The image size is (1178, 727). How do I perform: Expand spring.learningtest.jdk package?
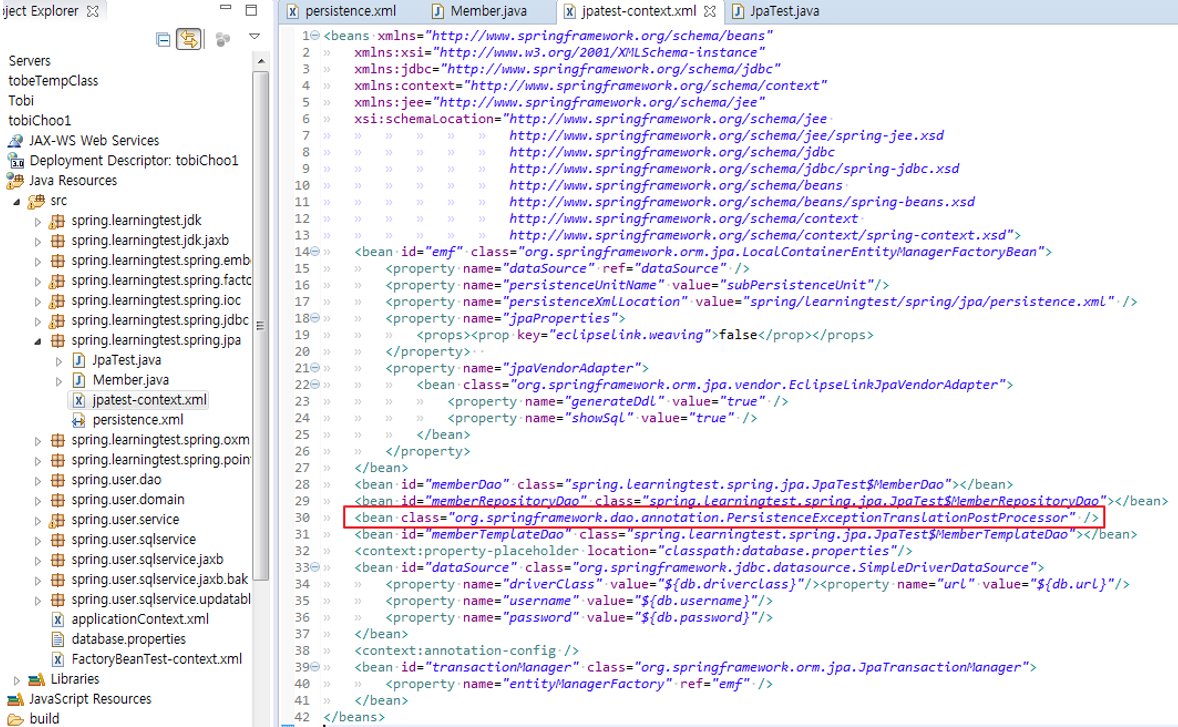(x=38, y=222)
